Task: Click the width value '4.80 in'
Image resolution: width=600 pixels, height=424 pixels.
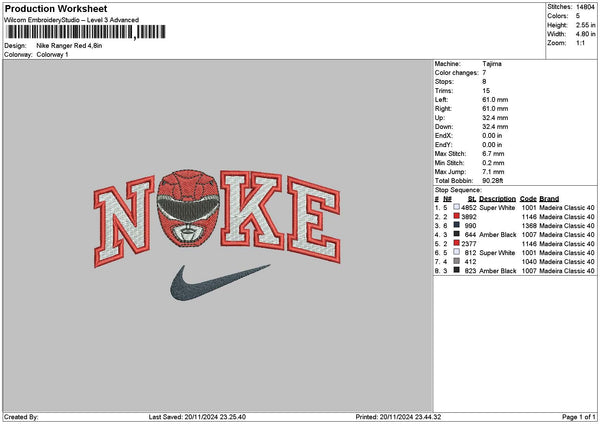Action: point(585,34)
